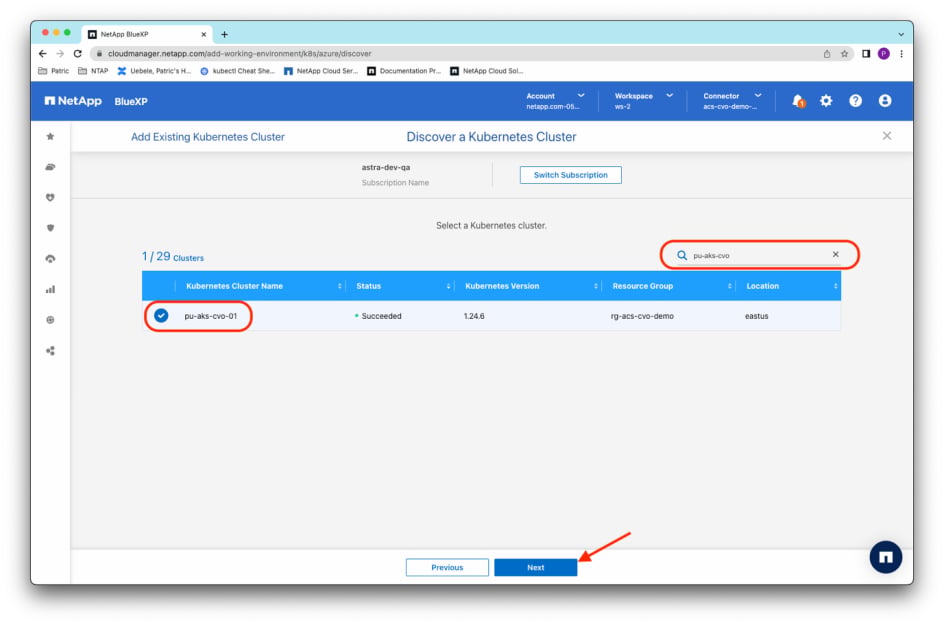The image size is (944, 625).
Task: Open the Patric bookmarks folder
Action: click(x=54, y=71)
